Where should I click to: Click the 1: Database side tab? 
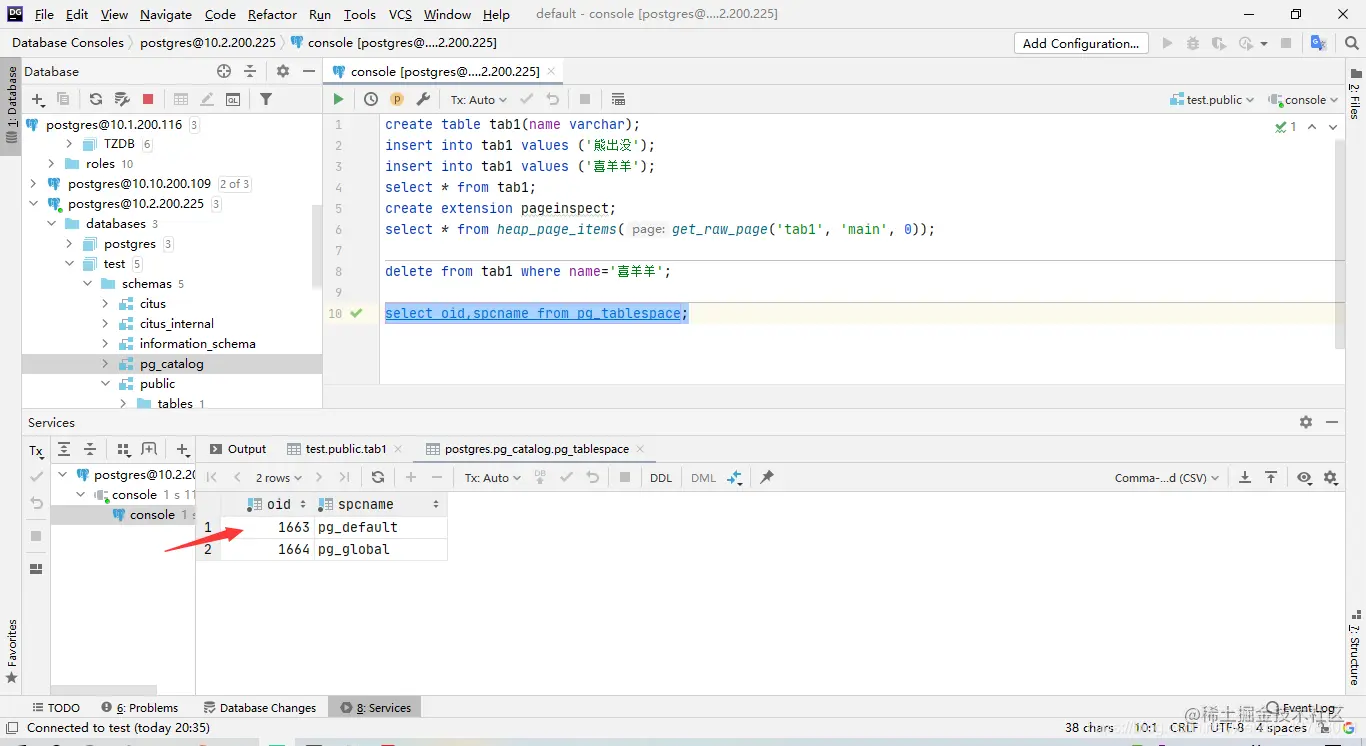click(x=11, y=105)
